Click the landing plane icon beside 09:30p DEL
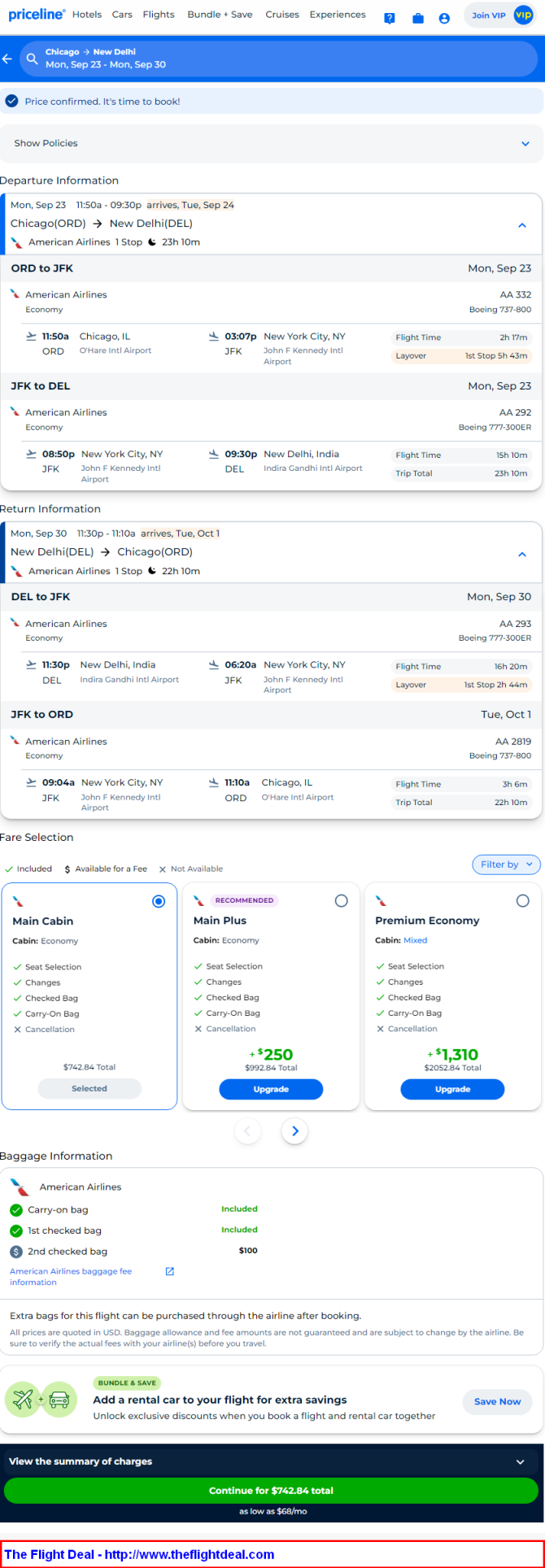Image resolution: width=545 pixels, height=1568 pixels. point(214,454)
